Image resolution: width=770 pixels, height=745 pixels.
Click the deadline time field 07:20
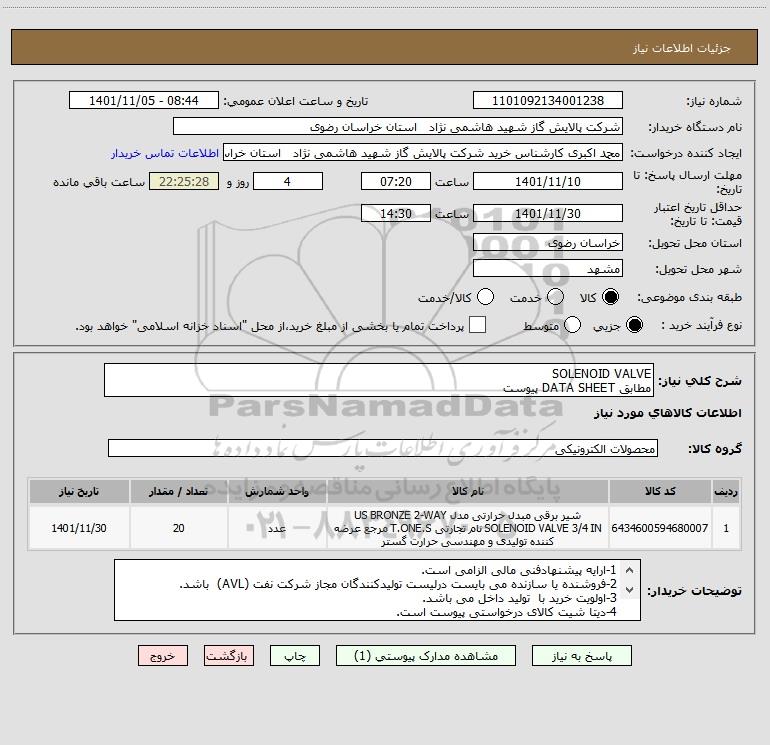pyautogui.click(x=396, y=182)
